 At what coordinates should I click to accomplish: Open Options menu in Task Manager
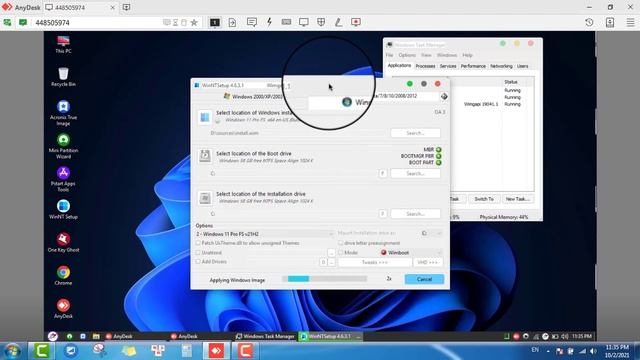point(407,55)
